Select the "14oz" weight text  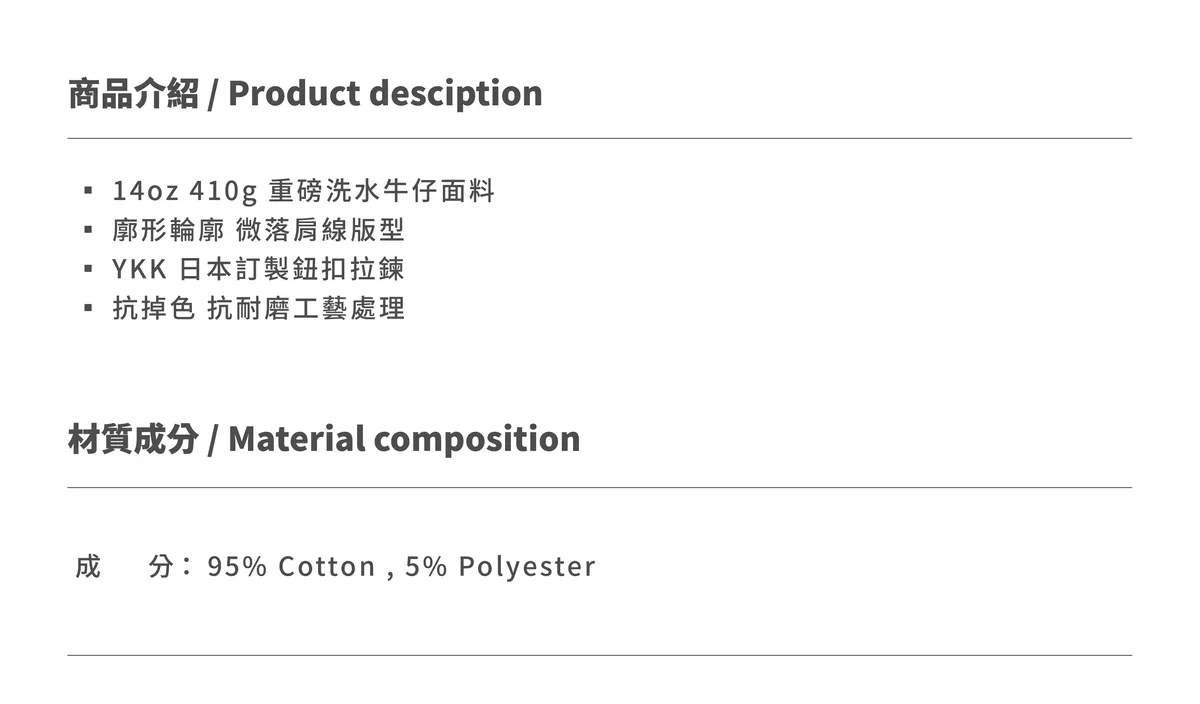pyautogui.click(x=146, y=191)
